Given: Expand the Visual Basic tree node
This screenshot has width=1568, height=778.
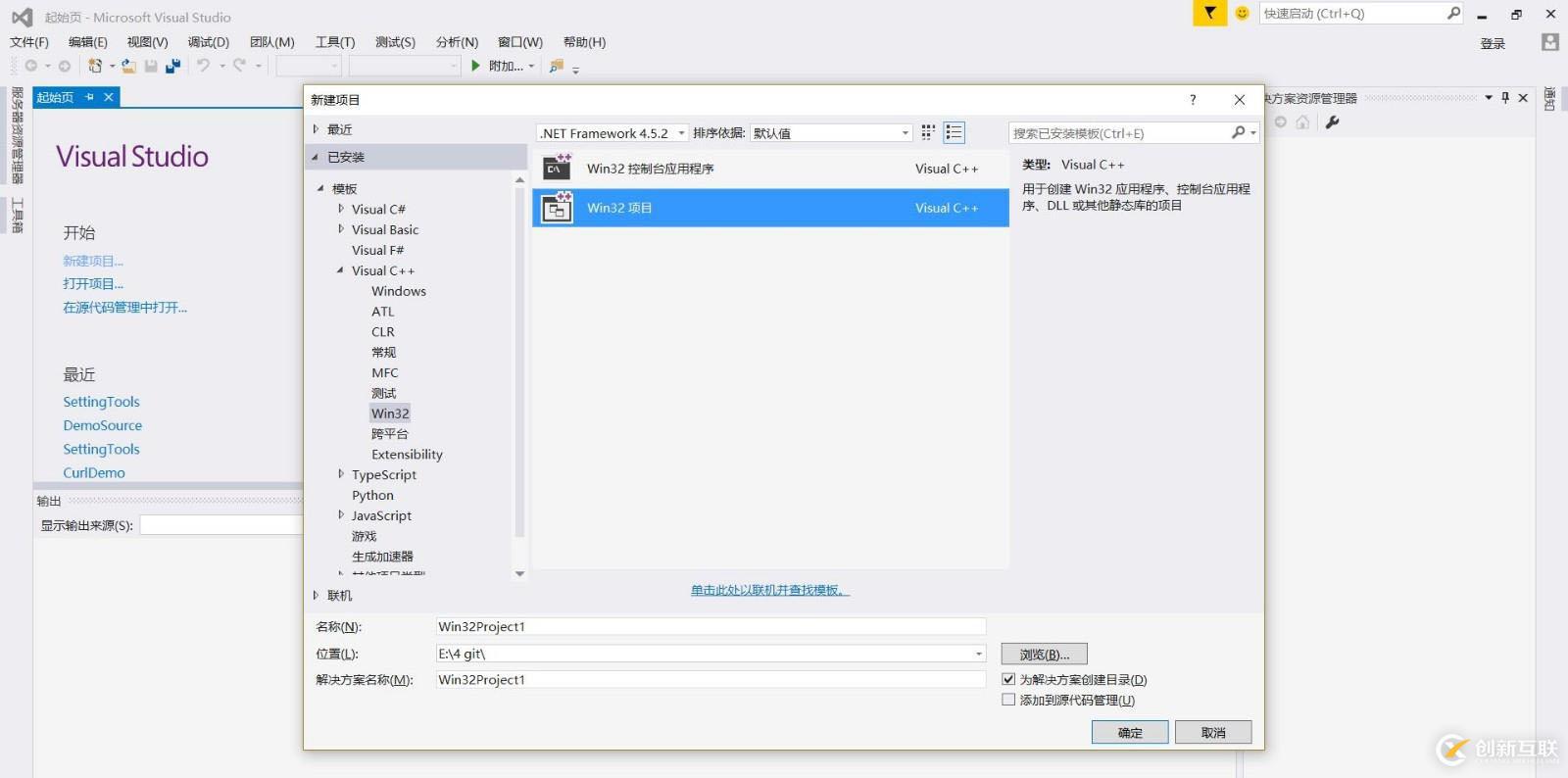Looking at the screenshot, I should pyautogui.click(x=341, y=229).
